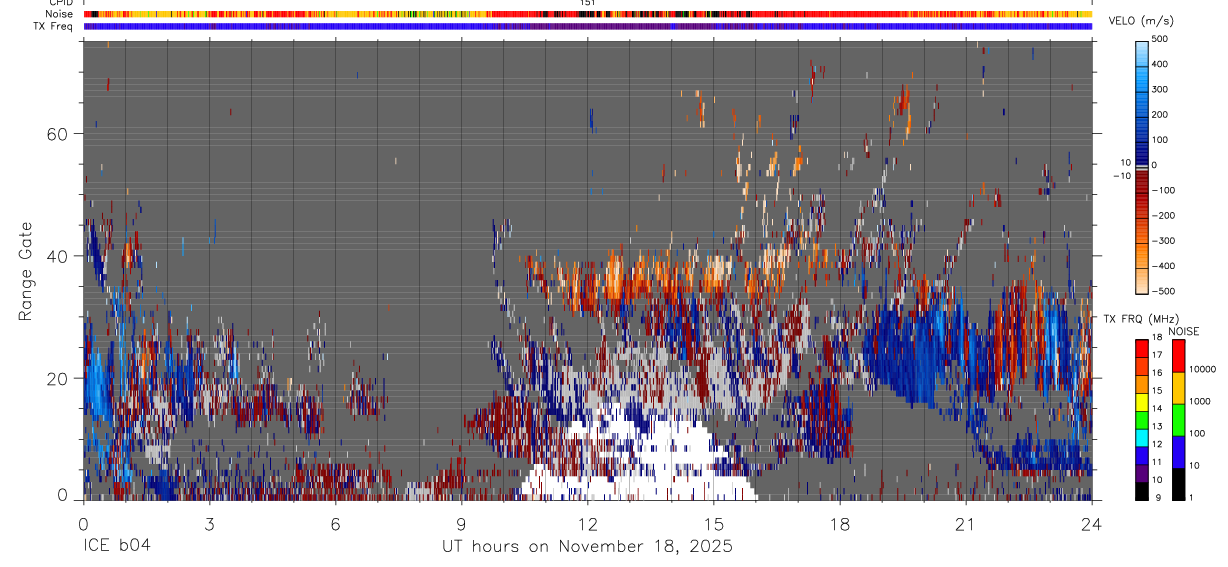
Task: Click the 'Range Gate' y-axis title
Action: [27, 271]
